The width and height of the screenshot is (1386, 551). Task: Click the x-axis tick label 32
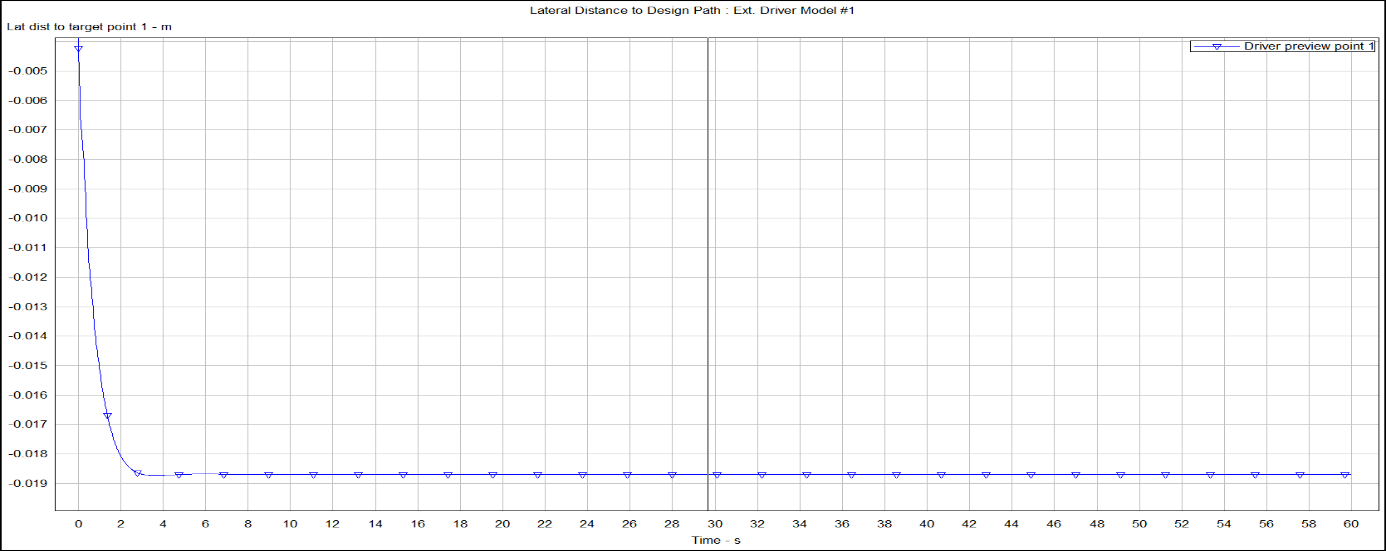(x=757, y=523)
